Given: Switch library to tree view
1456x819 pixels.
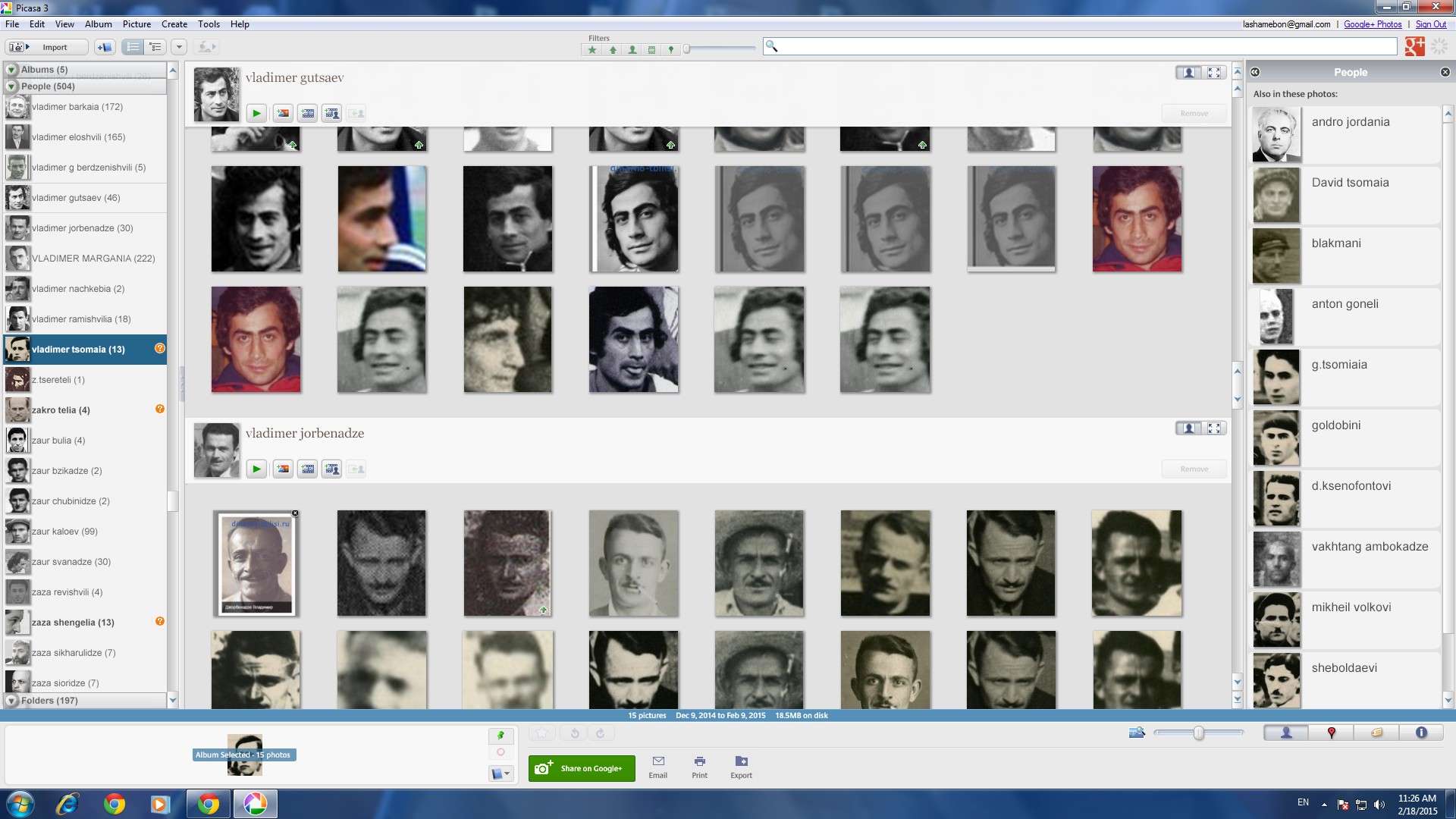Looking at the screenshot, I should tap(155, 47).
